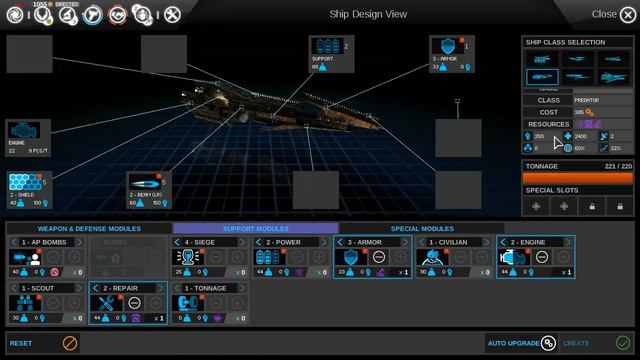Click the first locked special slot
This screenshot has height=360, width=640.
click(592, 206)
